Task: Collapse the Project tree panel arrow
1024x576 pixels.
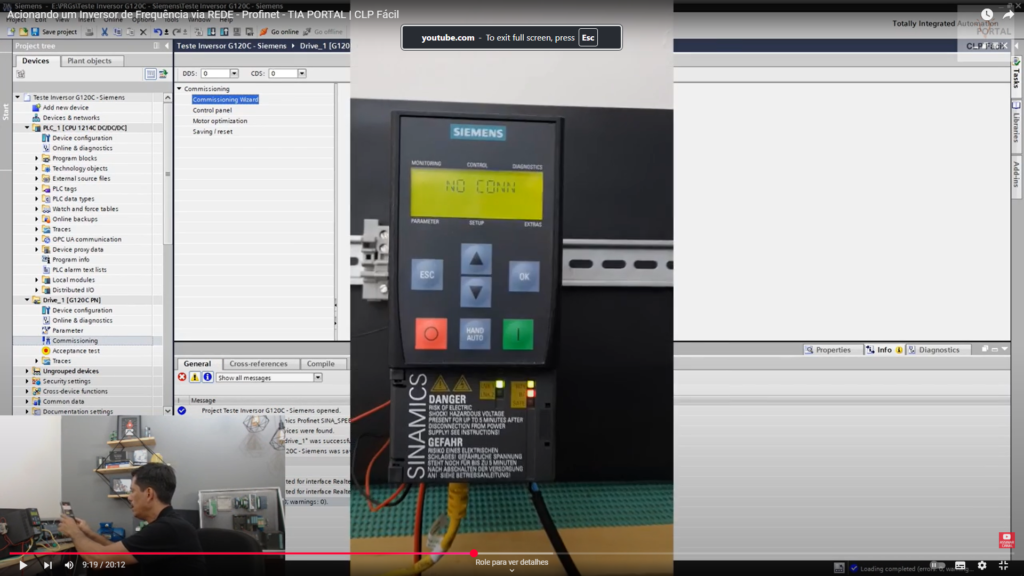Action: point(167,46)
